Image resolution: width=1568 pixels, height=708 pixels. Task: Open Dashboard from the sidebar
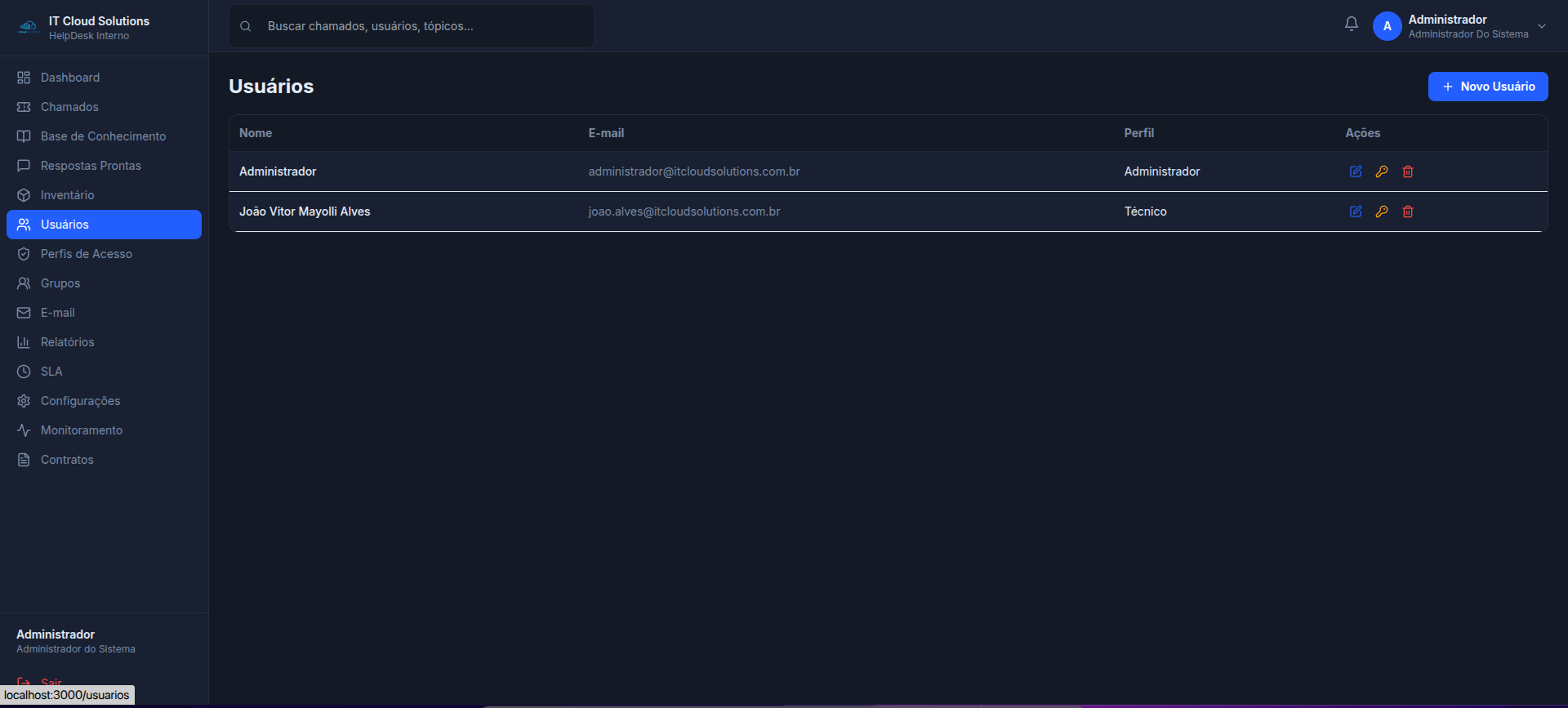104,78
